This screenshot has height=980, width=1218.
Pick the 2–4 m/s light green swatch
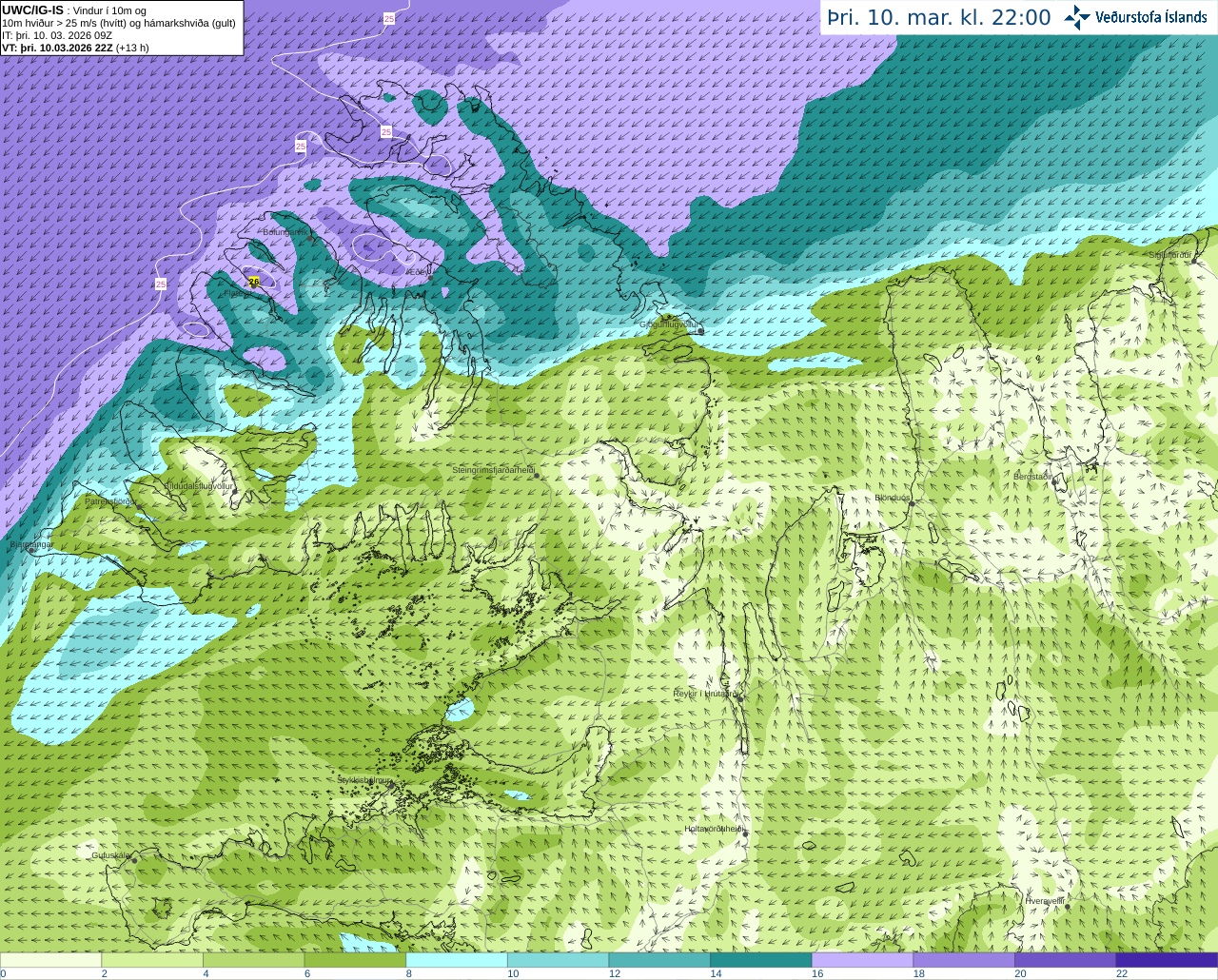(x=152, y=960)
